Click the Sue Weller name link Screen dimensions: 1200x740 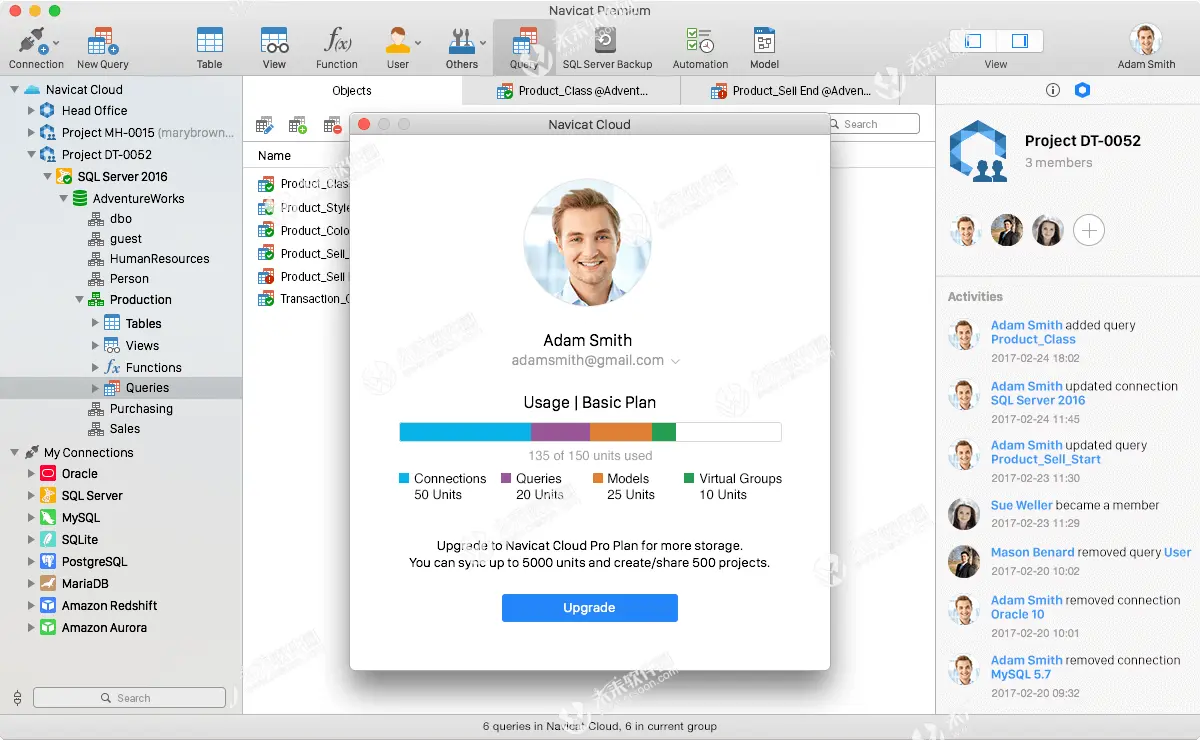tap(1021, 506)
